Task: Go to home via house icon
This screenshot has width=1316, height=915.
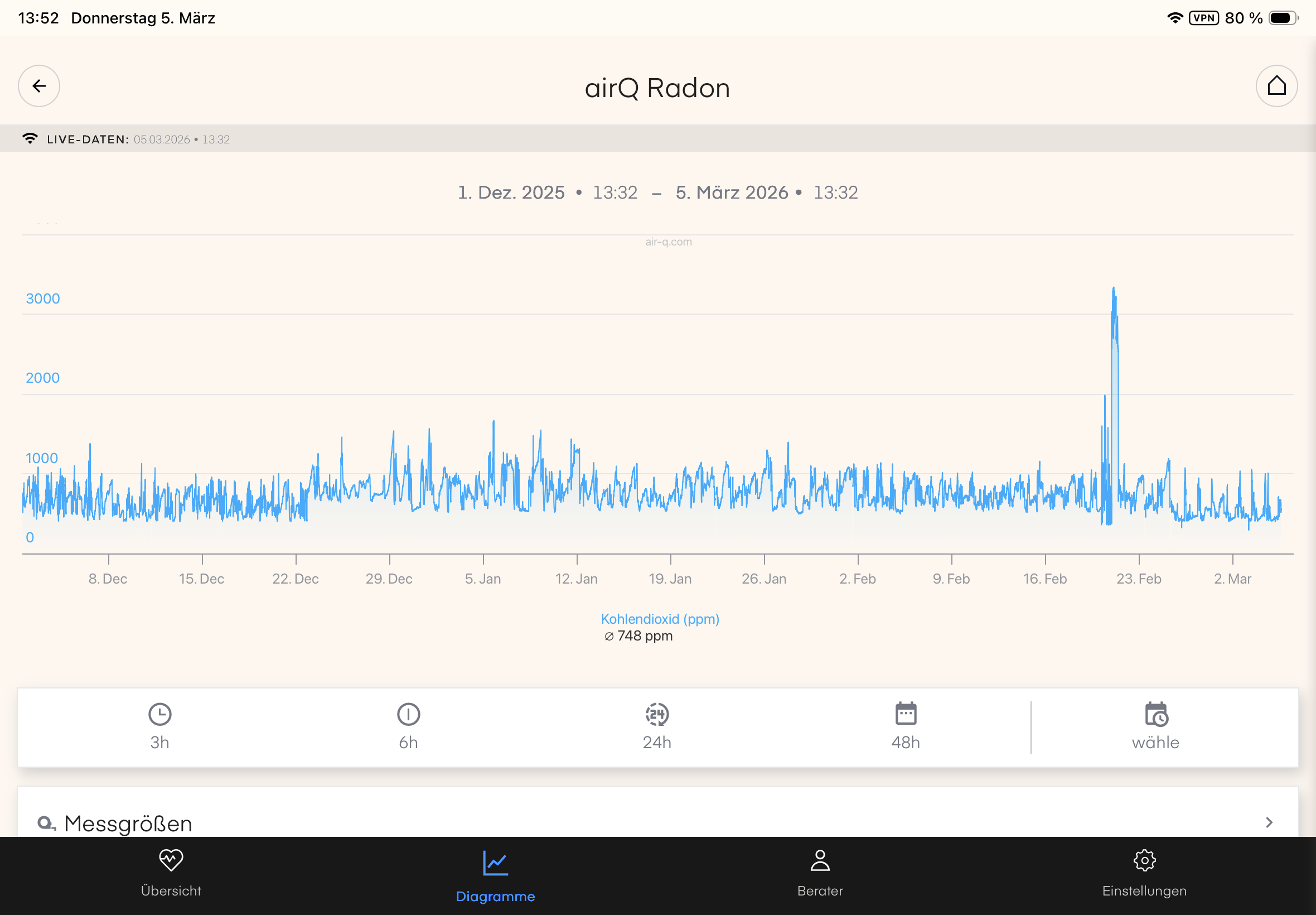Action: (1276, 86)
